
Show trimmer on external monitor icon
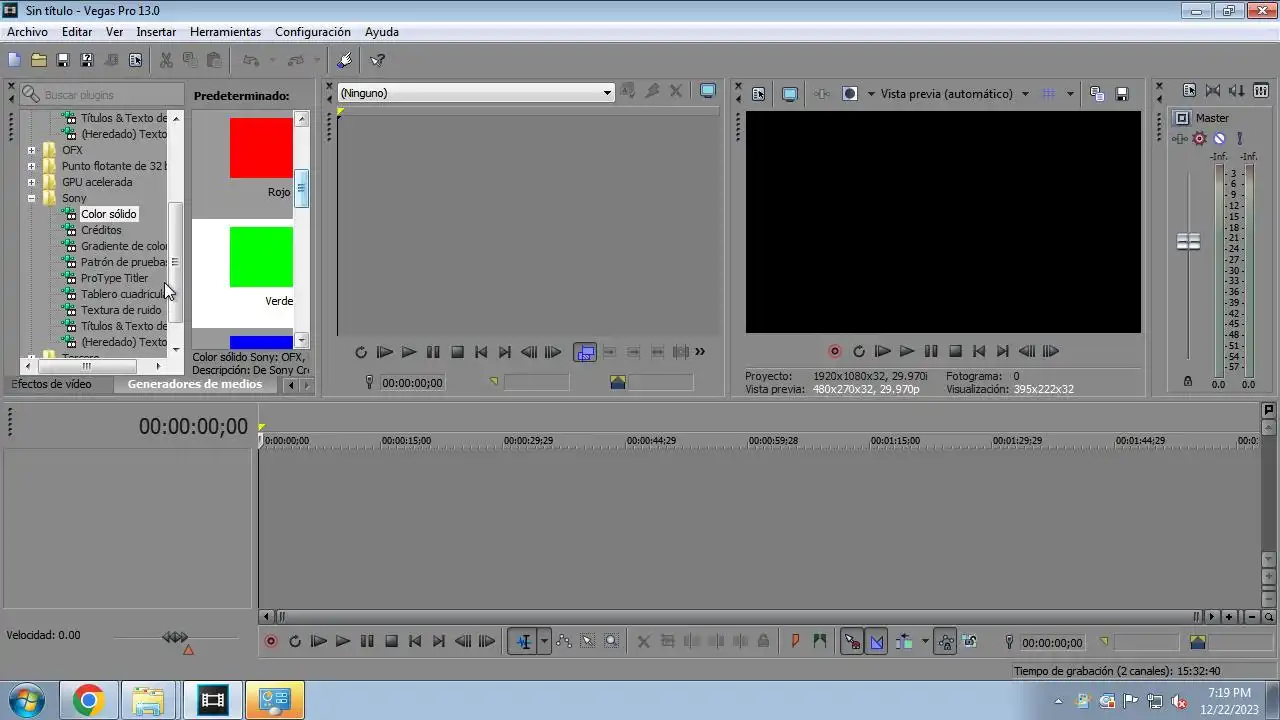click(708, 91)
